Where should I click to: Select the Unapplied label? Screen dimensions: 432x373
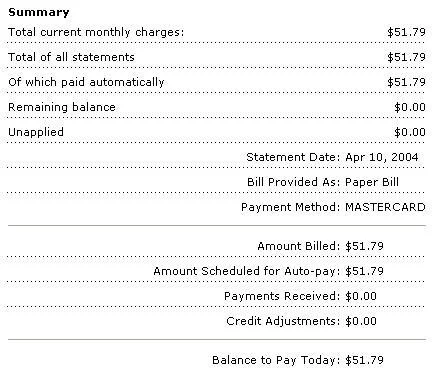36,132
